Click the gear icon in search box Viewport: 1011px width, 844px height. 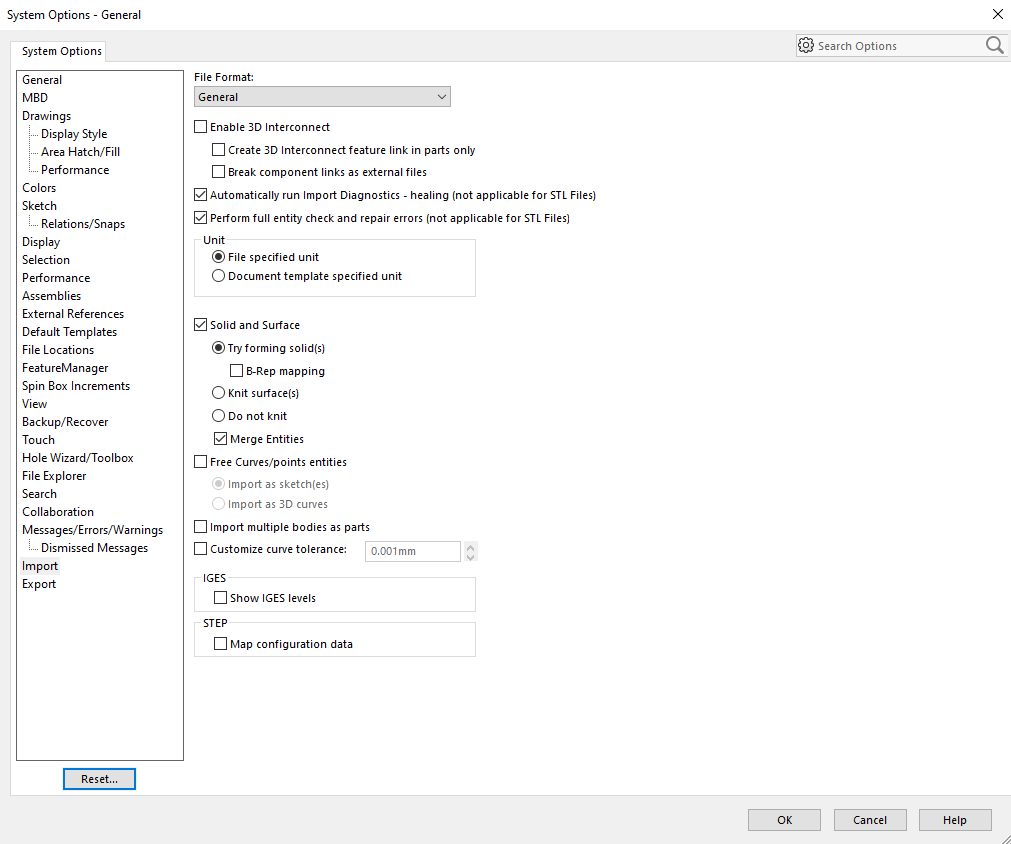tap(806, 45)
